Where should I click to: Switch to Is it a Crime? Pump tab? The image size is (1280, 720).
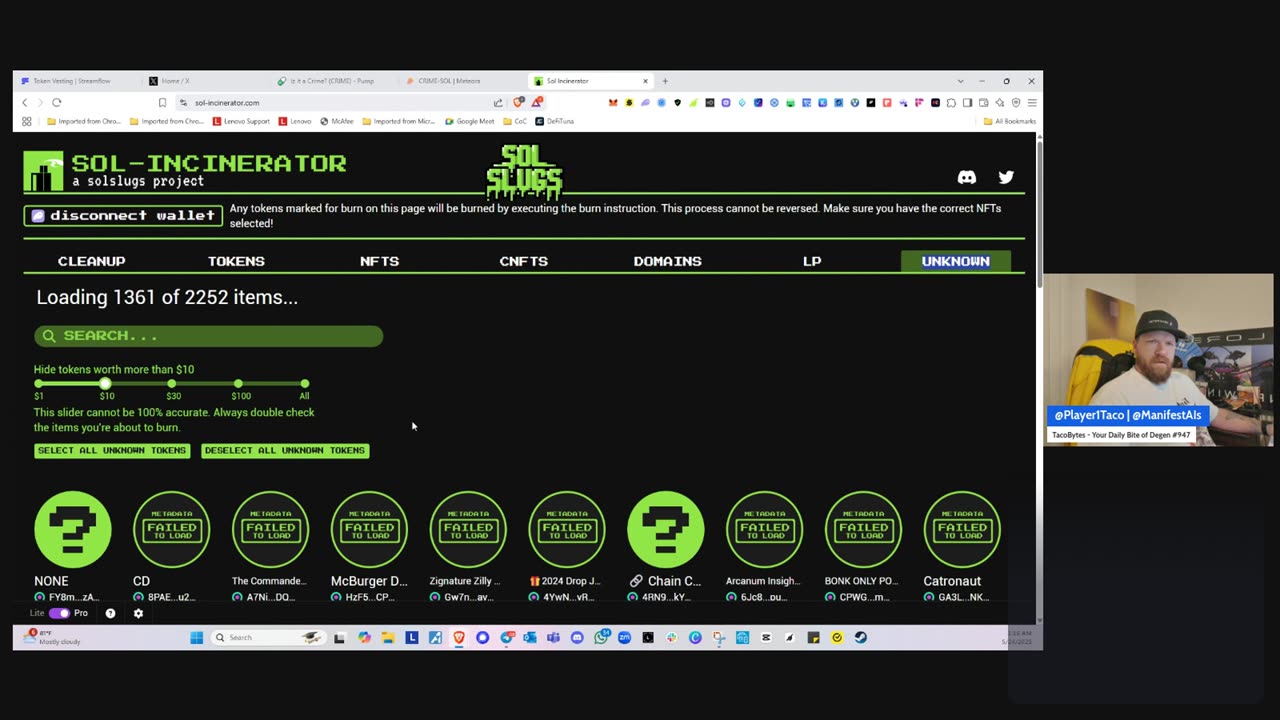[x=332, y=81]
